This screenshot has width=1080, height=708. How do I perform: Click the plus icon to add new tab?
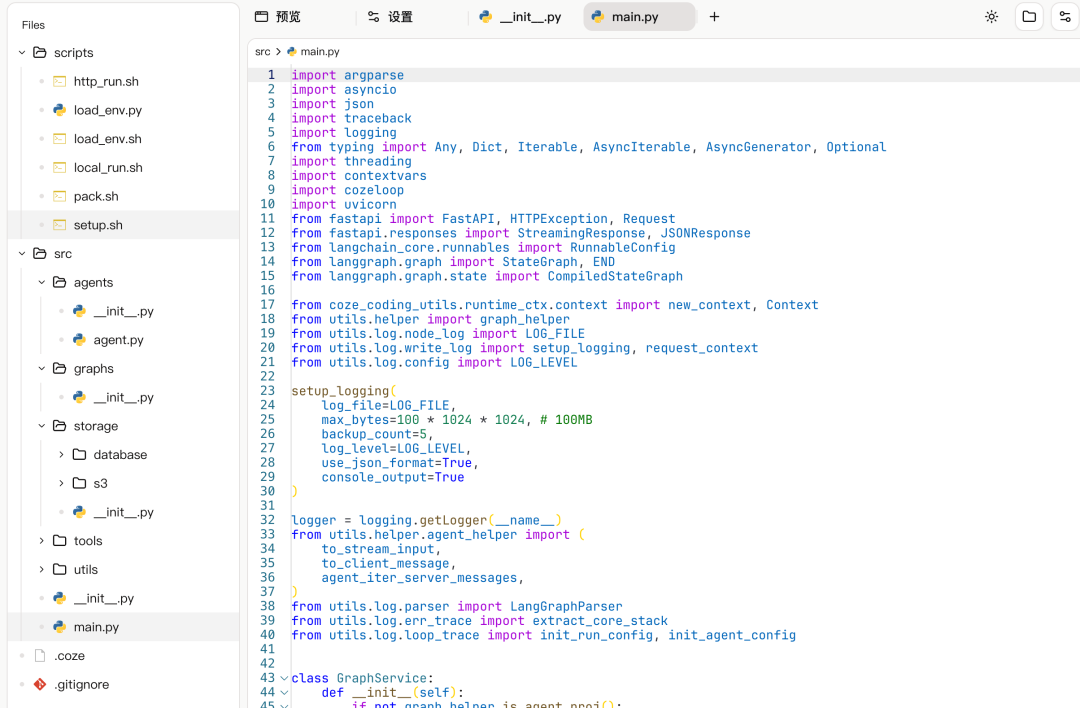714,17
